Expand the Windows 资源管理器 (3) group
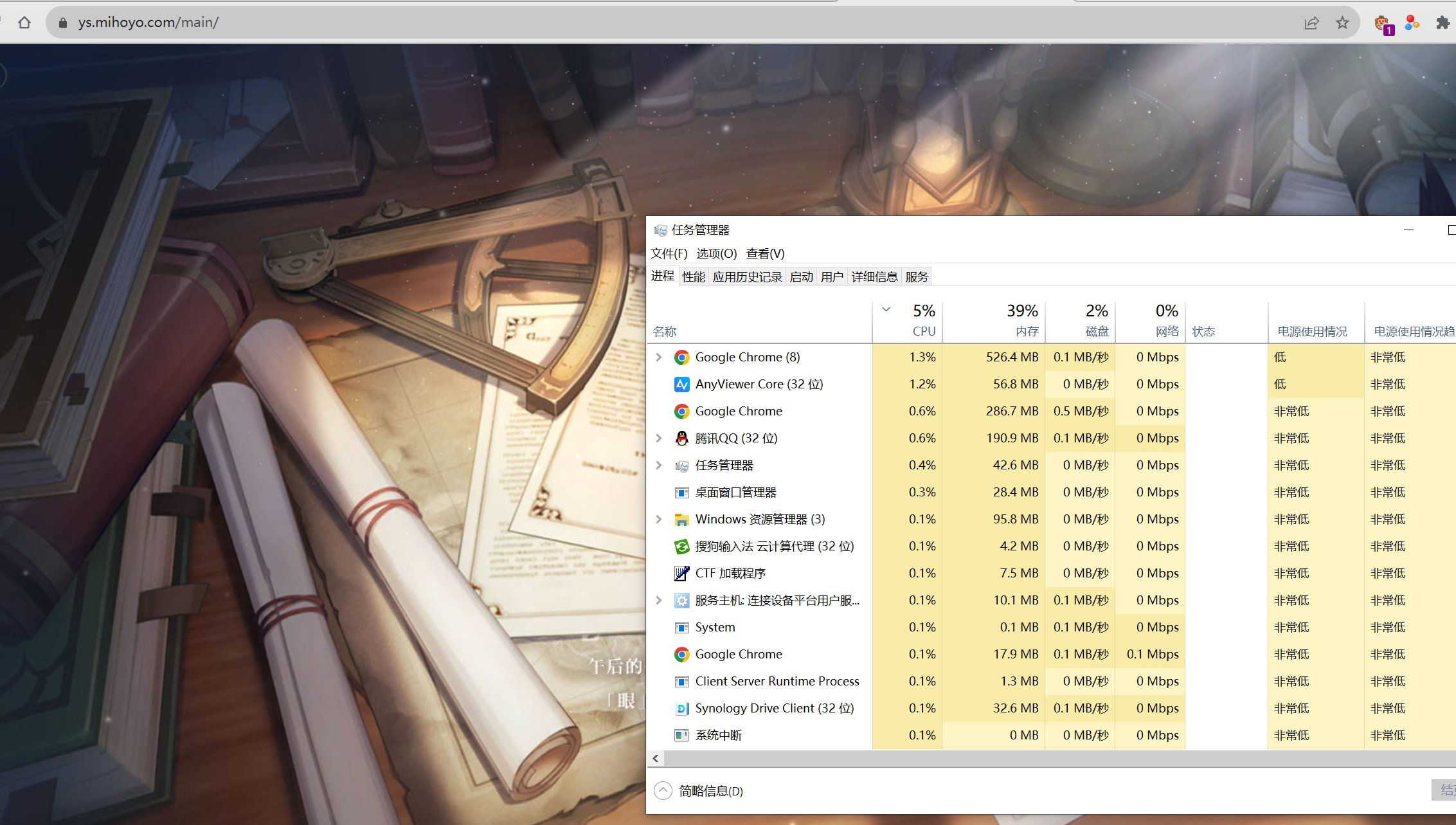 pos(659,520)
